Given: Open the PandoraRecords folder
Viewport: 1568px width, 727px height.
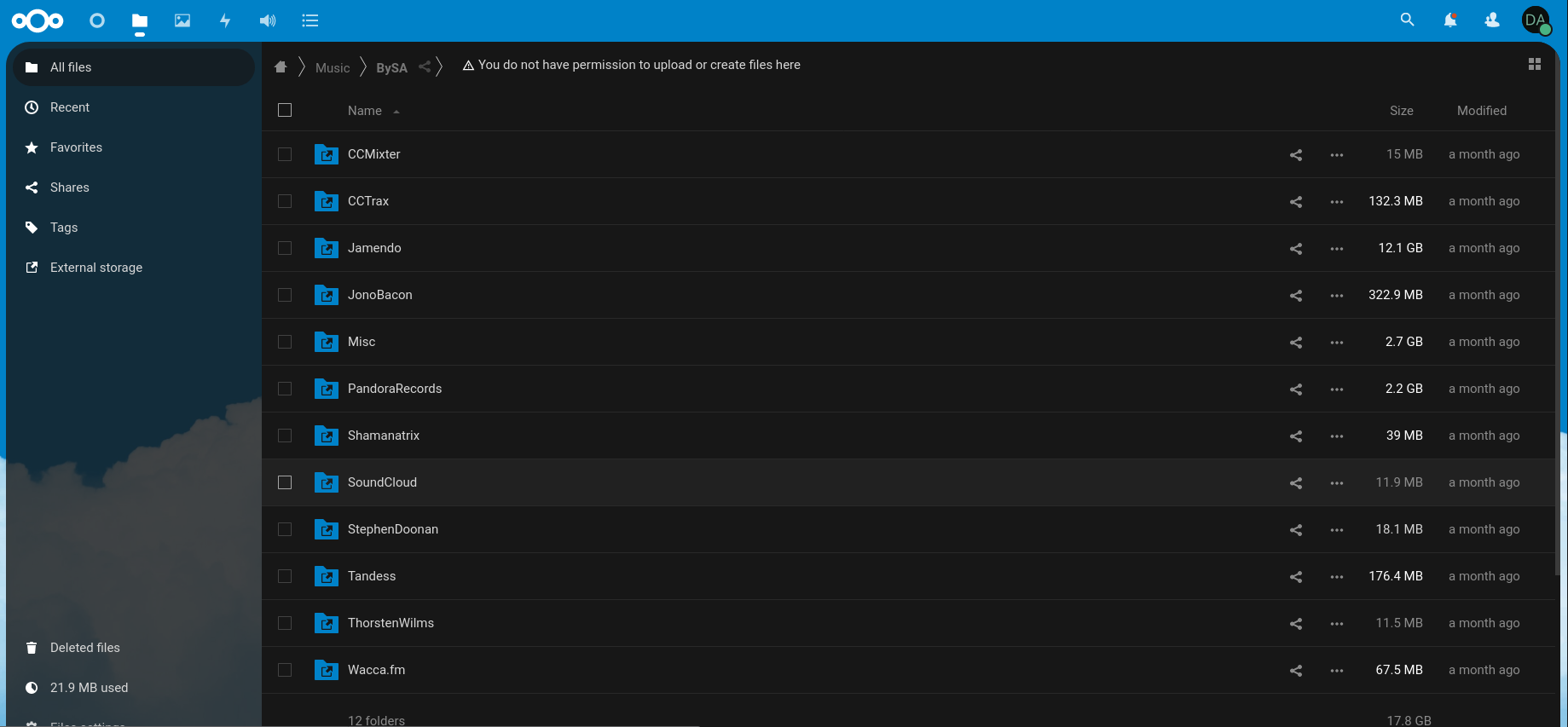Looking at the screenshot, I should point(394,389).
